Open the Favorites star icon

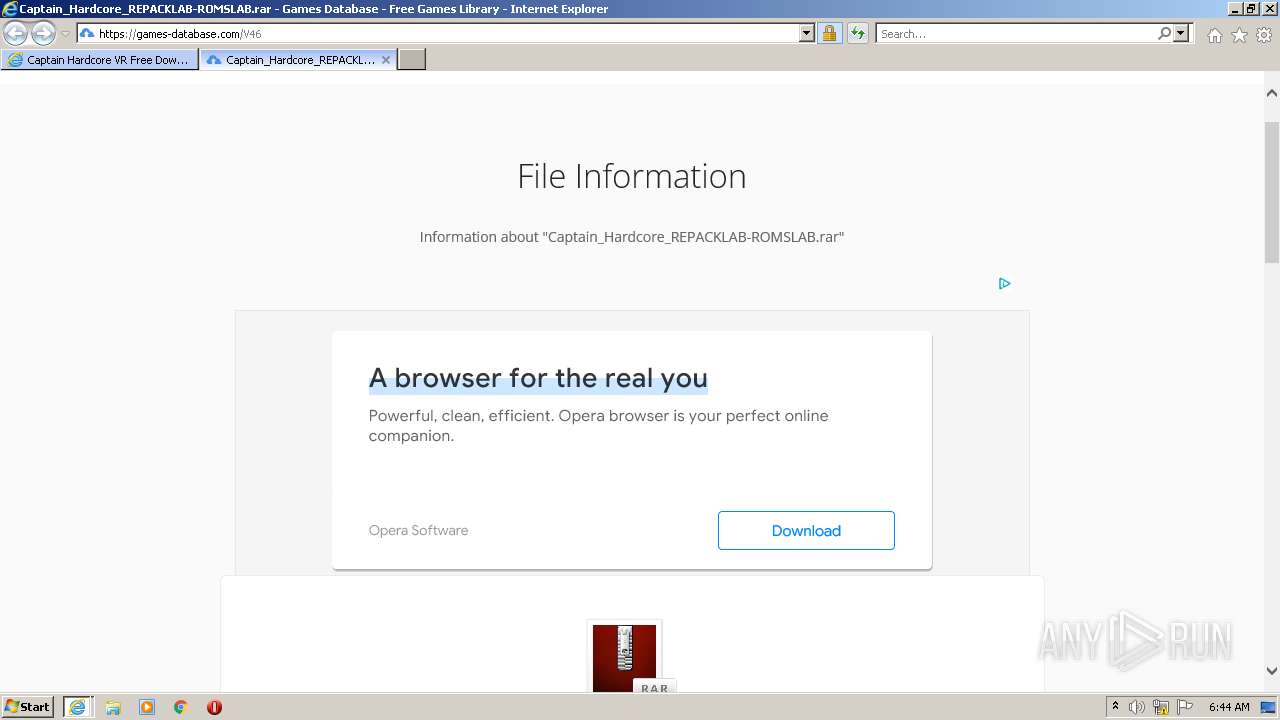point(1239,35)
